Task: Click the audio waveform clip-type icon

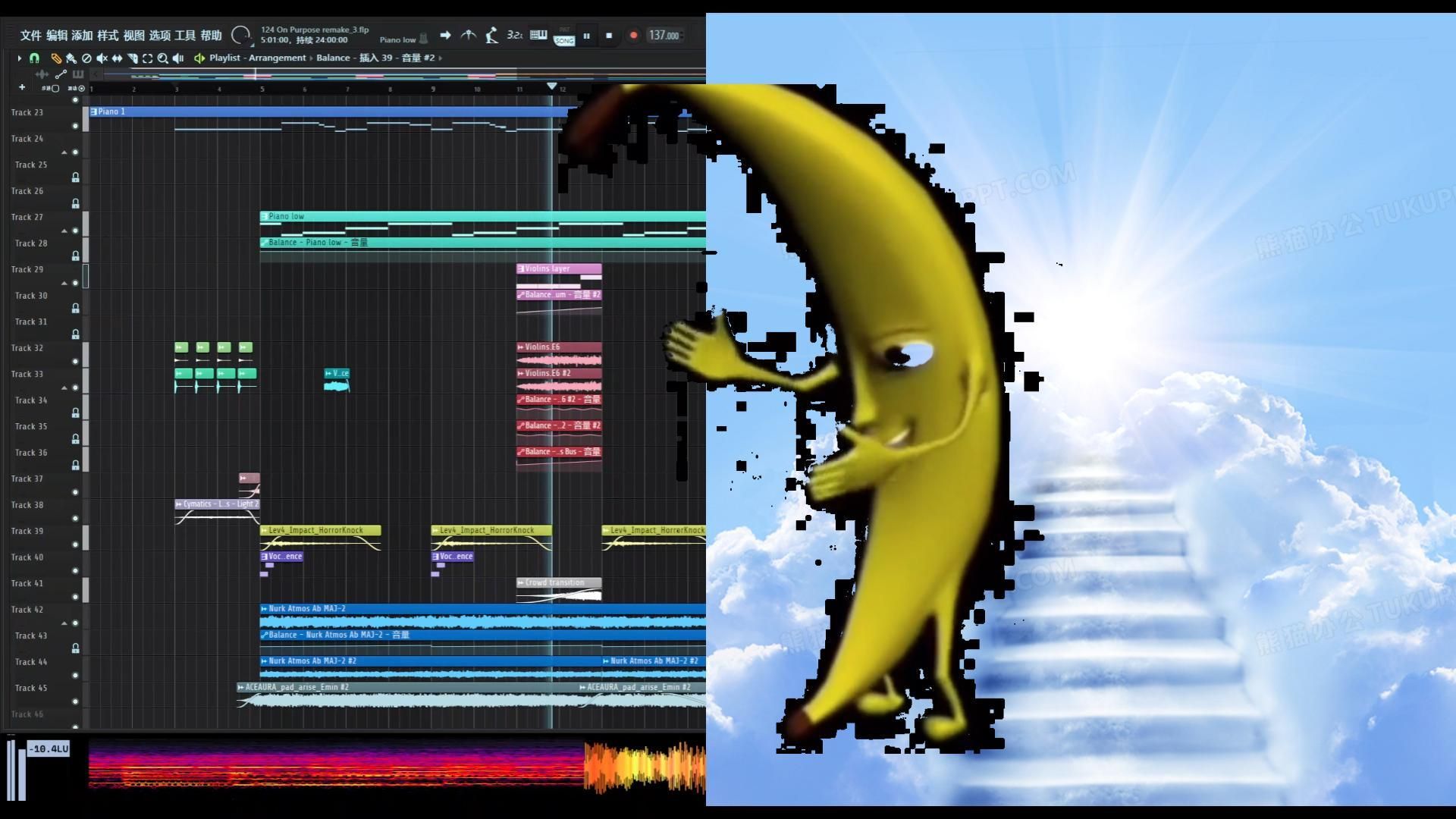Action: click(42, 74)
